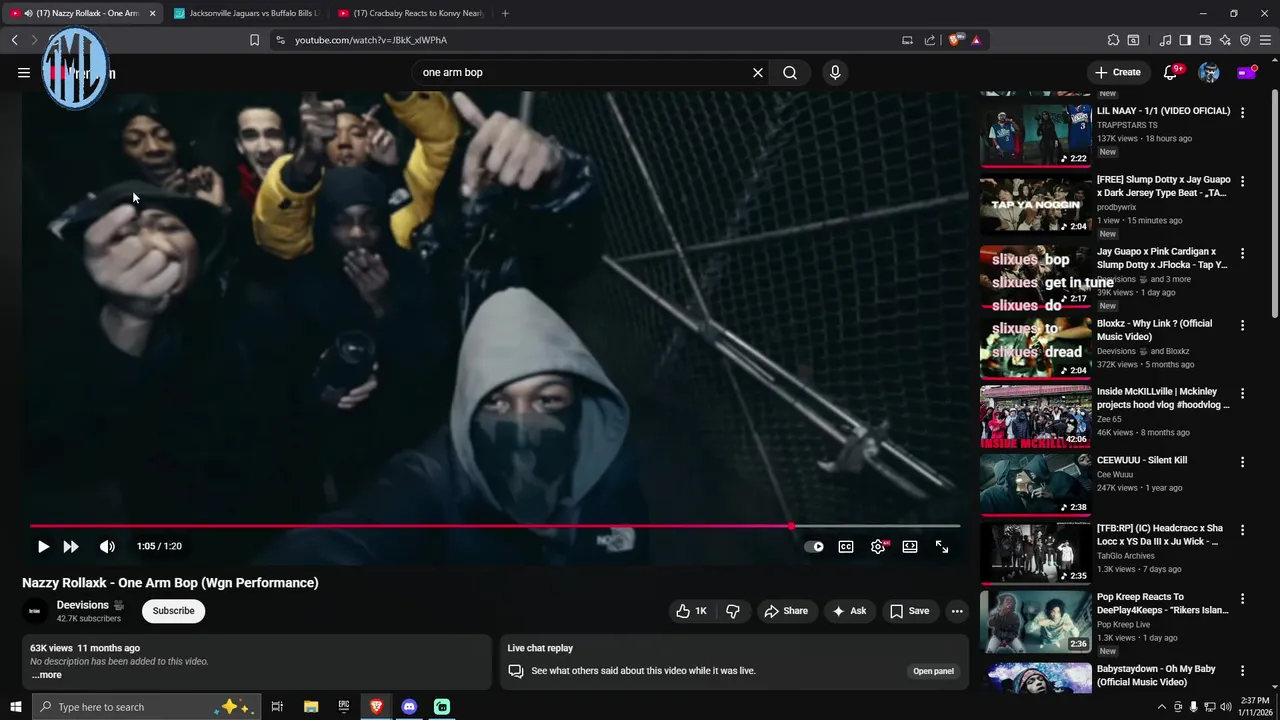Viewport: 1280px width, 720px height.
Task: Skip to the next video
Action: [x=71, y=547]
